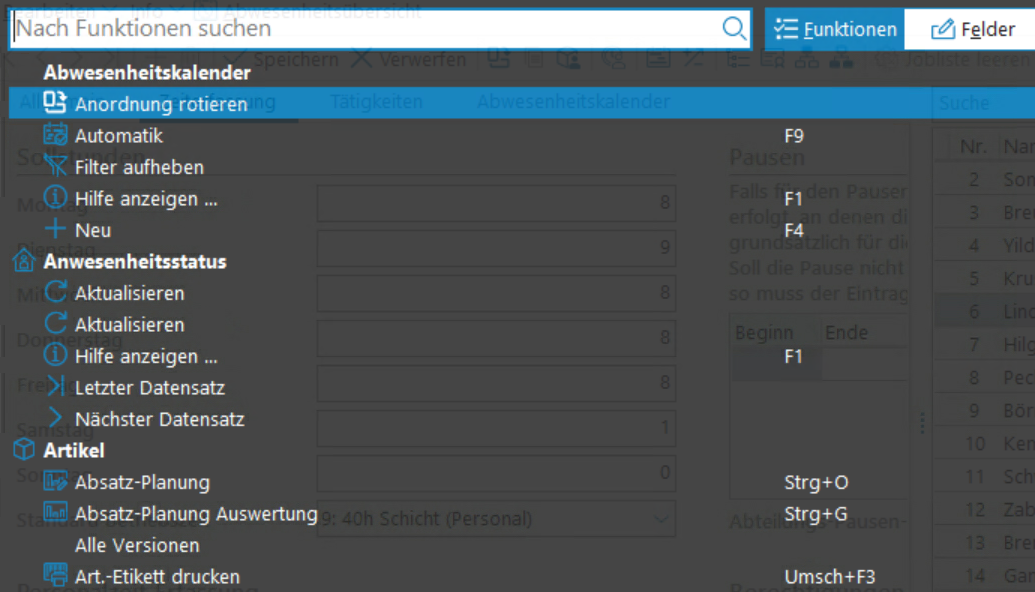
Task: Click the Abwesenheitskalender group heading
Action: (147, 72)
